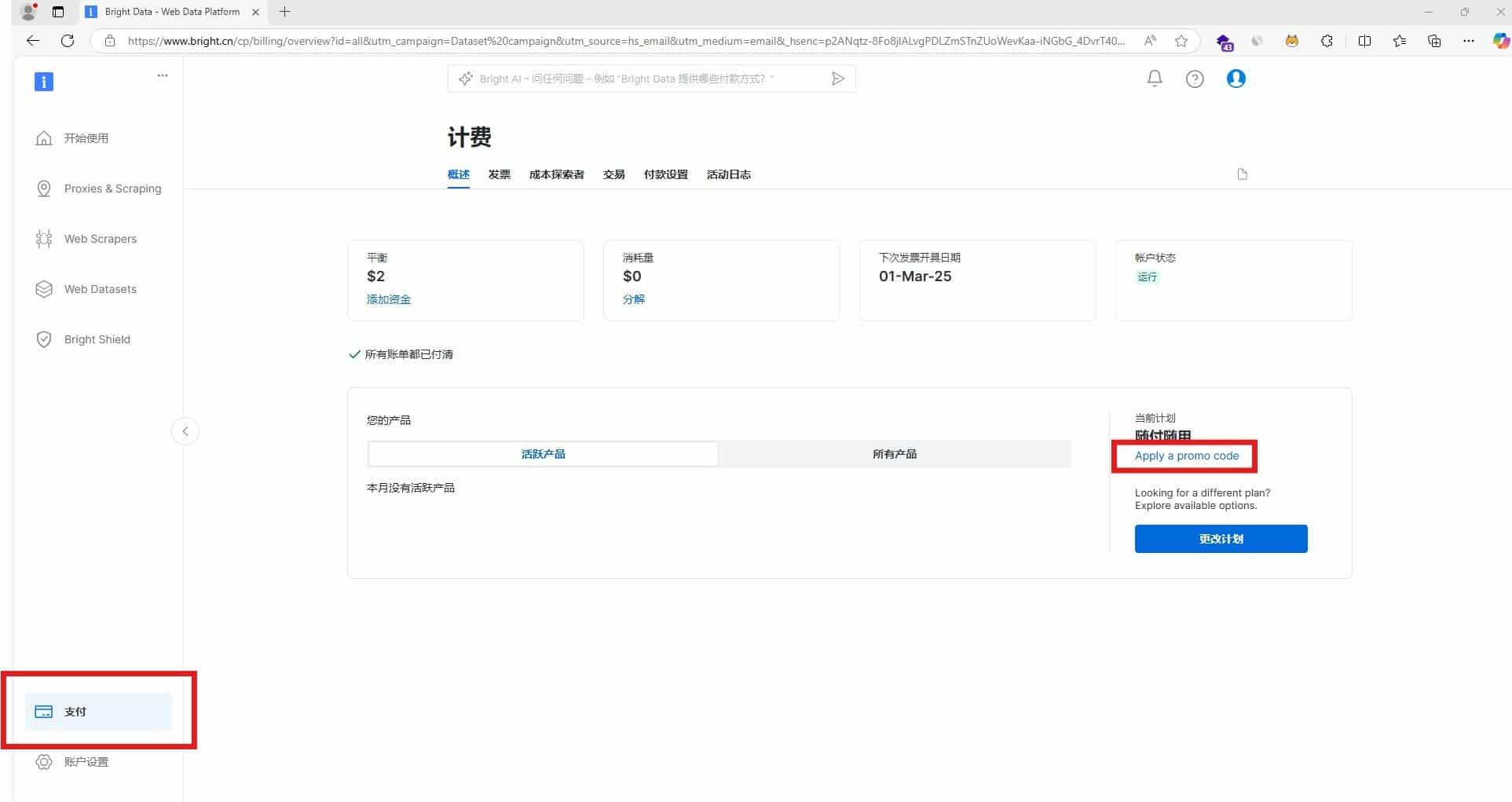Screen dimensions: 1512x802
Task: Click the $2 balance value
Action: click(376, 276)
